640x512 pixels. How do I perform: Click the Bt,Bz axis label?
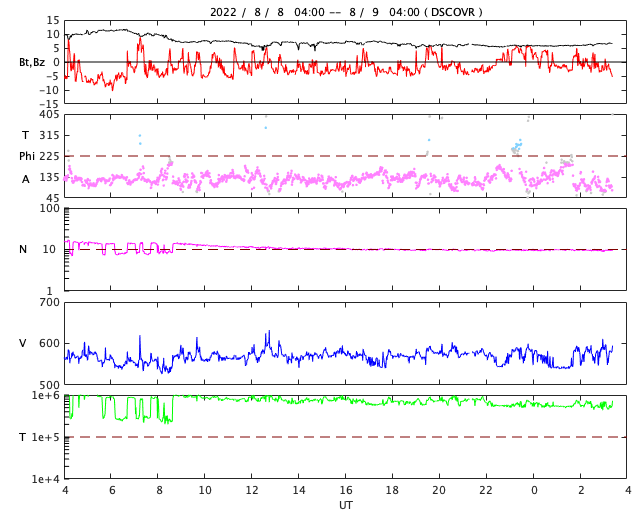32,62
